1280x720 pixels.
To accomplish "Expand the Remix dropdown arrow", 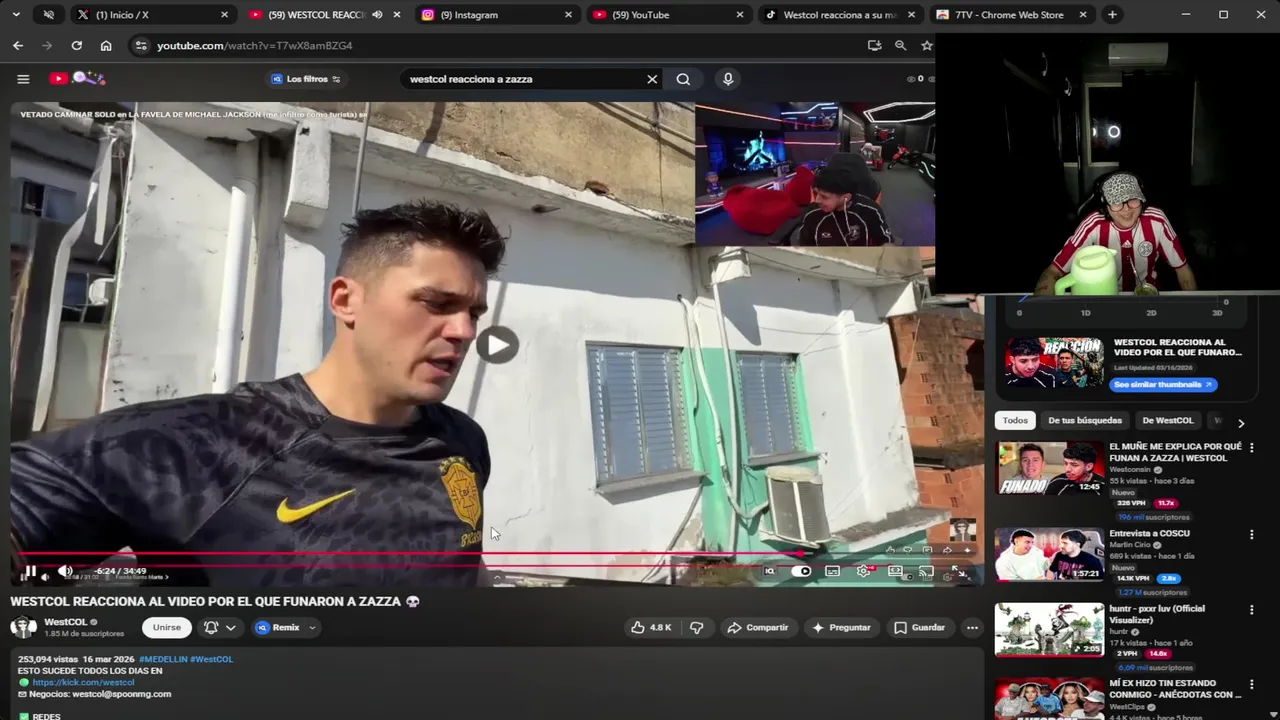I will coord(312,627).
